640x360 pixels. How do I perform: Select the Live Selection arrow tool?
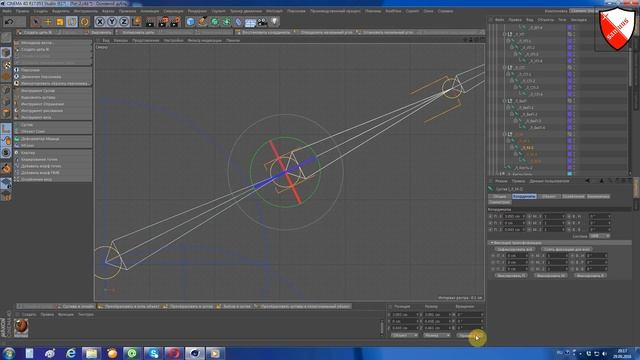[36, 22]
